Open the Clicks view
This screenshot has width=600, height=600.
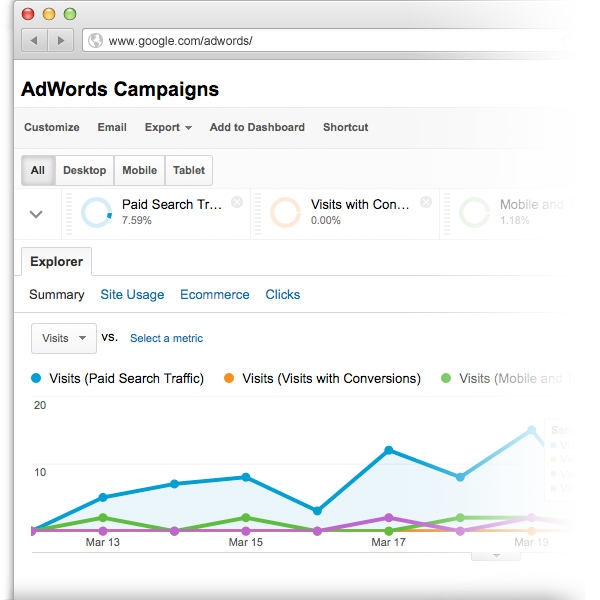pyautogui.click(x=283, y=294)
